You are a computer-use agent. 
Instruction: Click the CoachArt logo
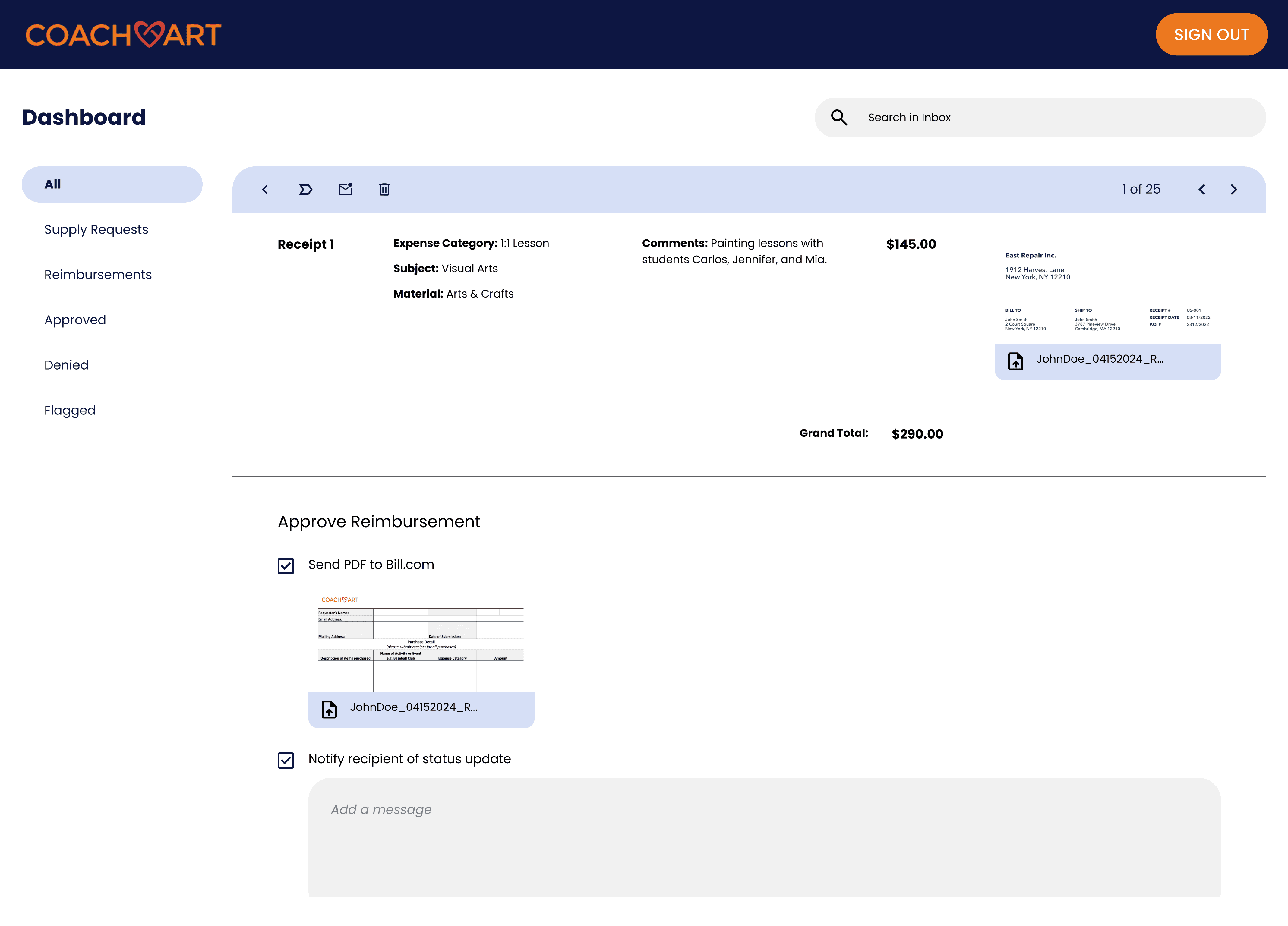[123, 35]
